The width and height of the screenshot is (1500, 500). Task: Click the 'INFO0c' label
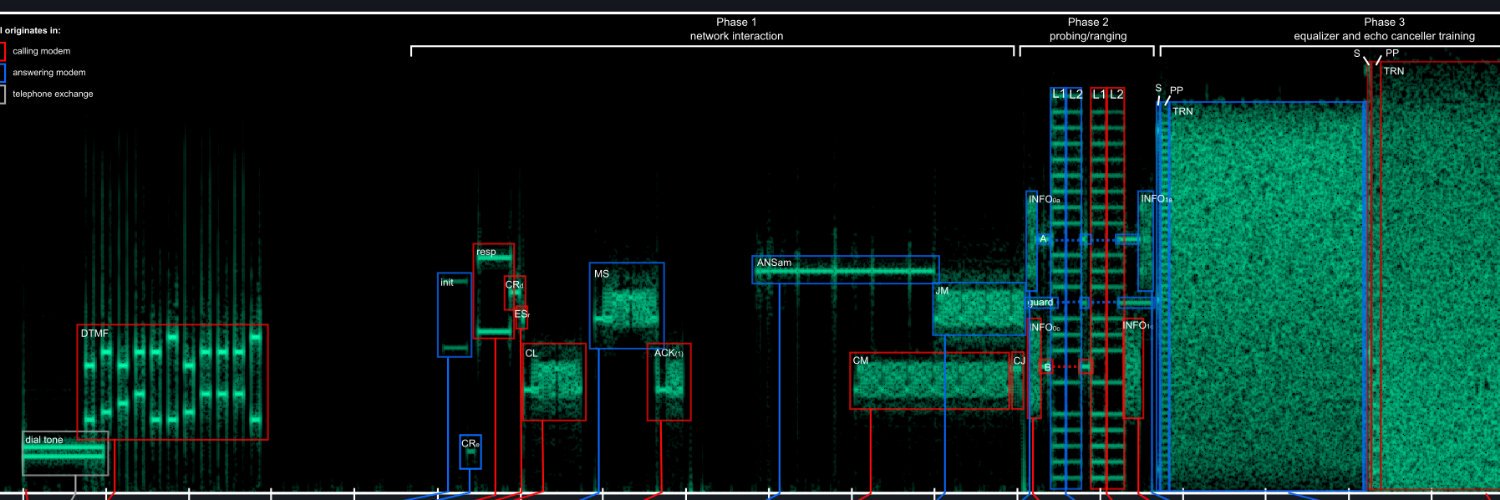pyautogui.click(x=1044, y=328)
